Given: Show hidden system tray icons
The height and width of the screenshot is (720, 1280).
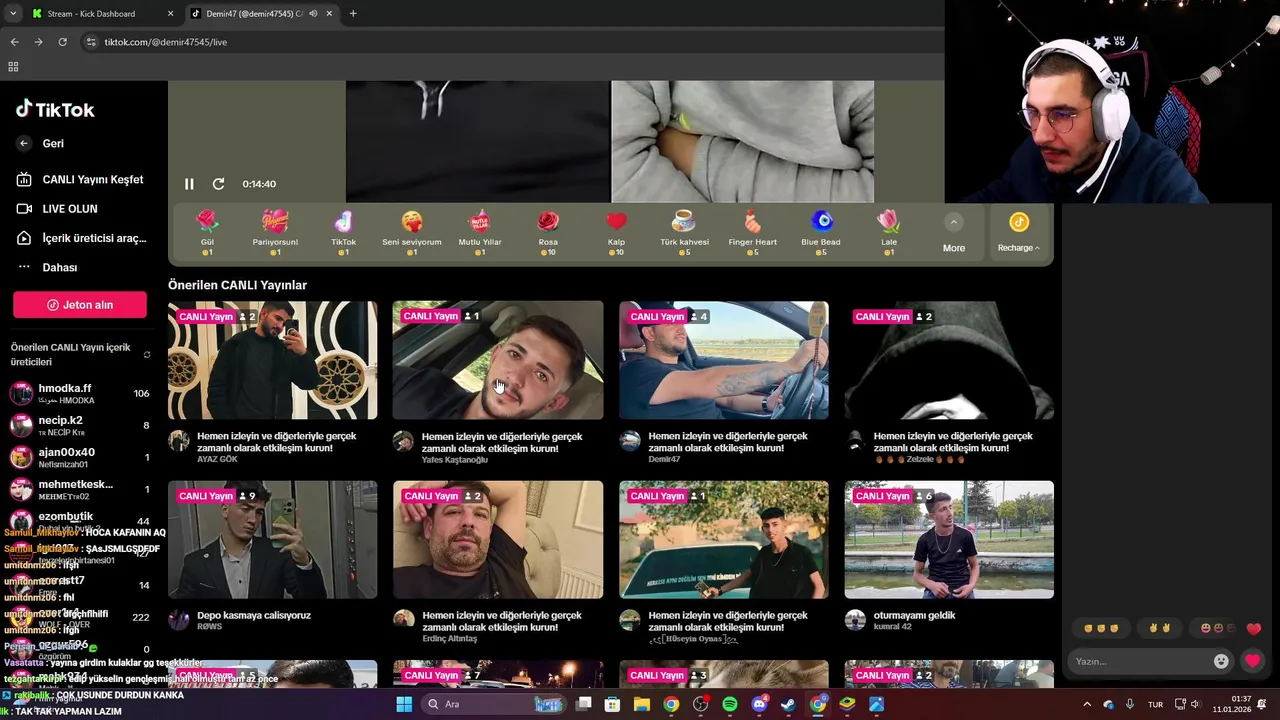Looking at the screenshot, I should point(1087,704).
